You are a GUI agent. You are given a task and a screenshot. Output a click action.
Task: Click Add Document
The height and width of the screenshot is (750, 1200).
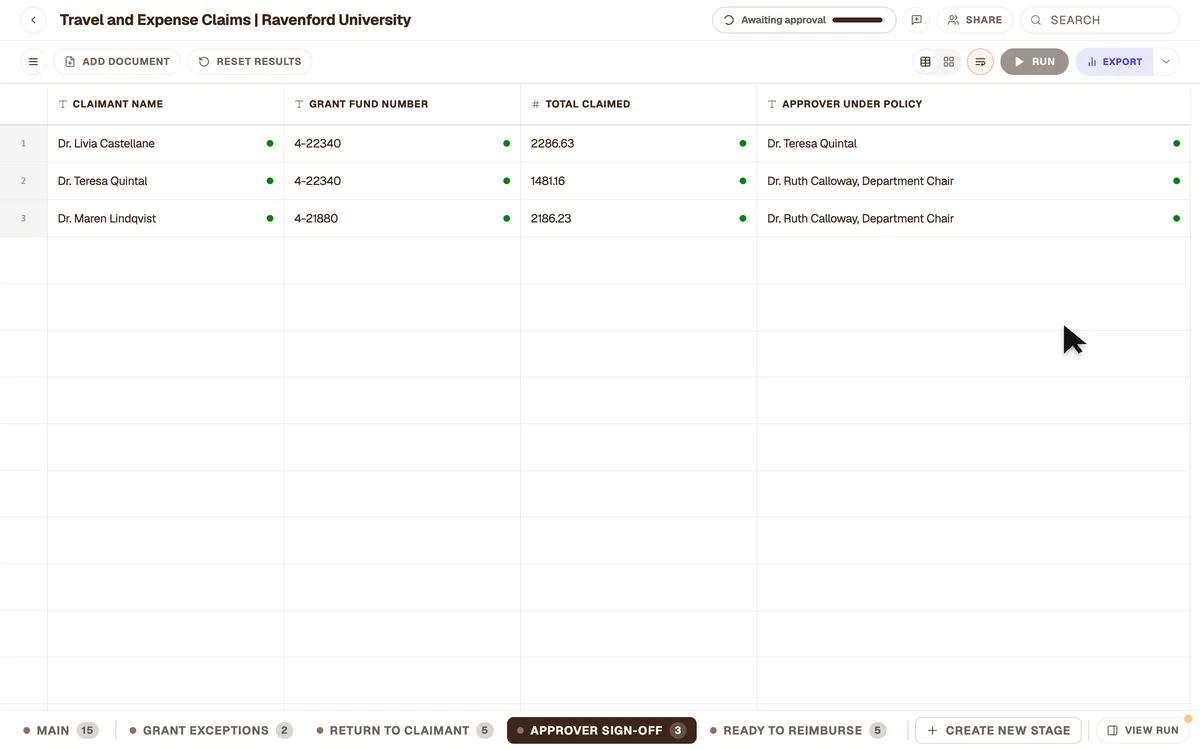click(117, 62)
